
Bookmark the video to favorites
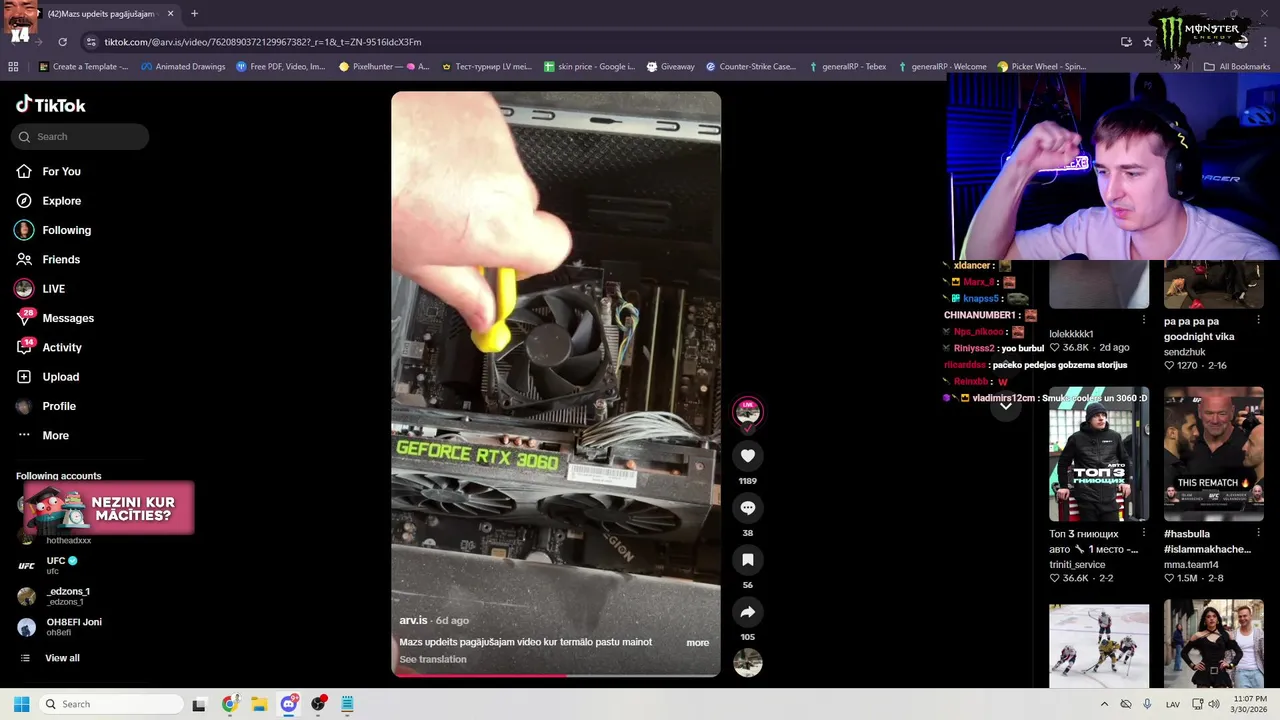tap(747, 560)
